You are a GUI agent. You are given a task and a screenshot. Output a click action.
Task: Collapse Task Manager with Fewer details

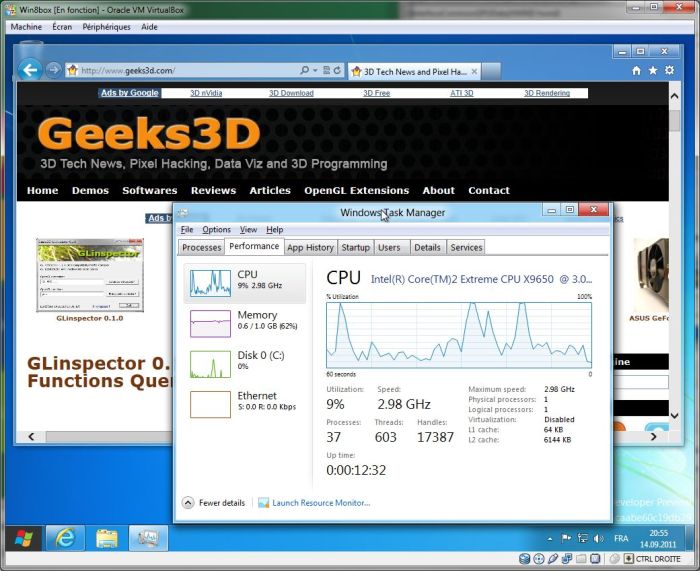[214, 503]
